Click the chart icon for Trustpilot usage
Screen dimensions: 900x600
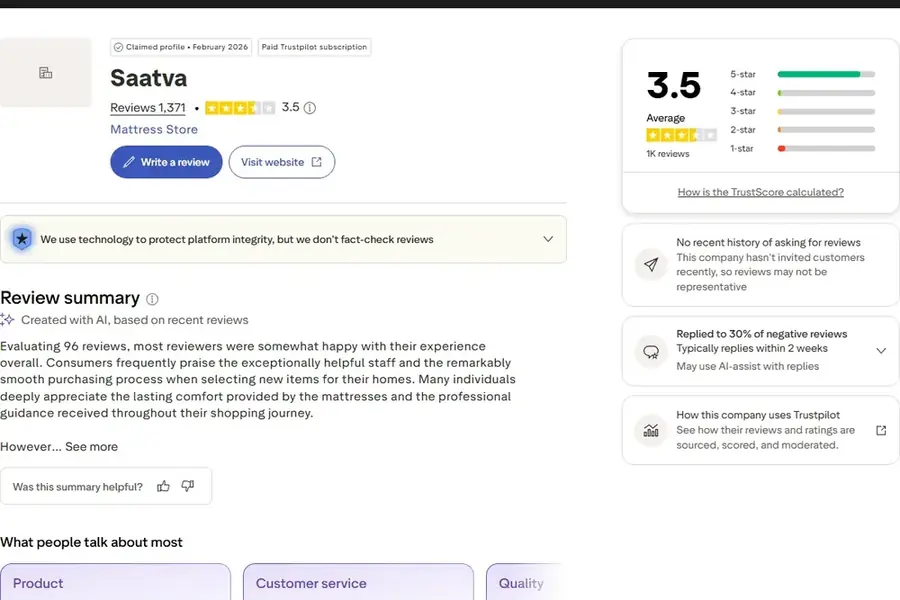(x=651, y=430)
